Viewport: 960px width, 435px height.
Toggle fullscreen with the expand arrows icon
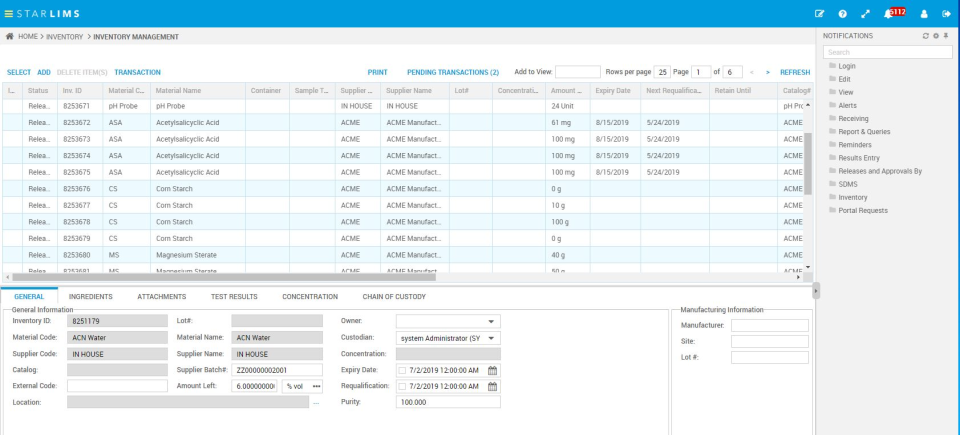tap(866, 14)
